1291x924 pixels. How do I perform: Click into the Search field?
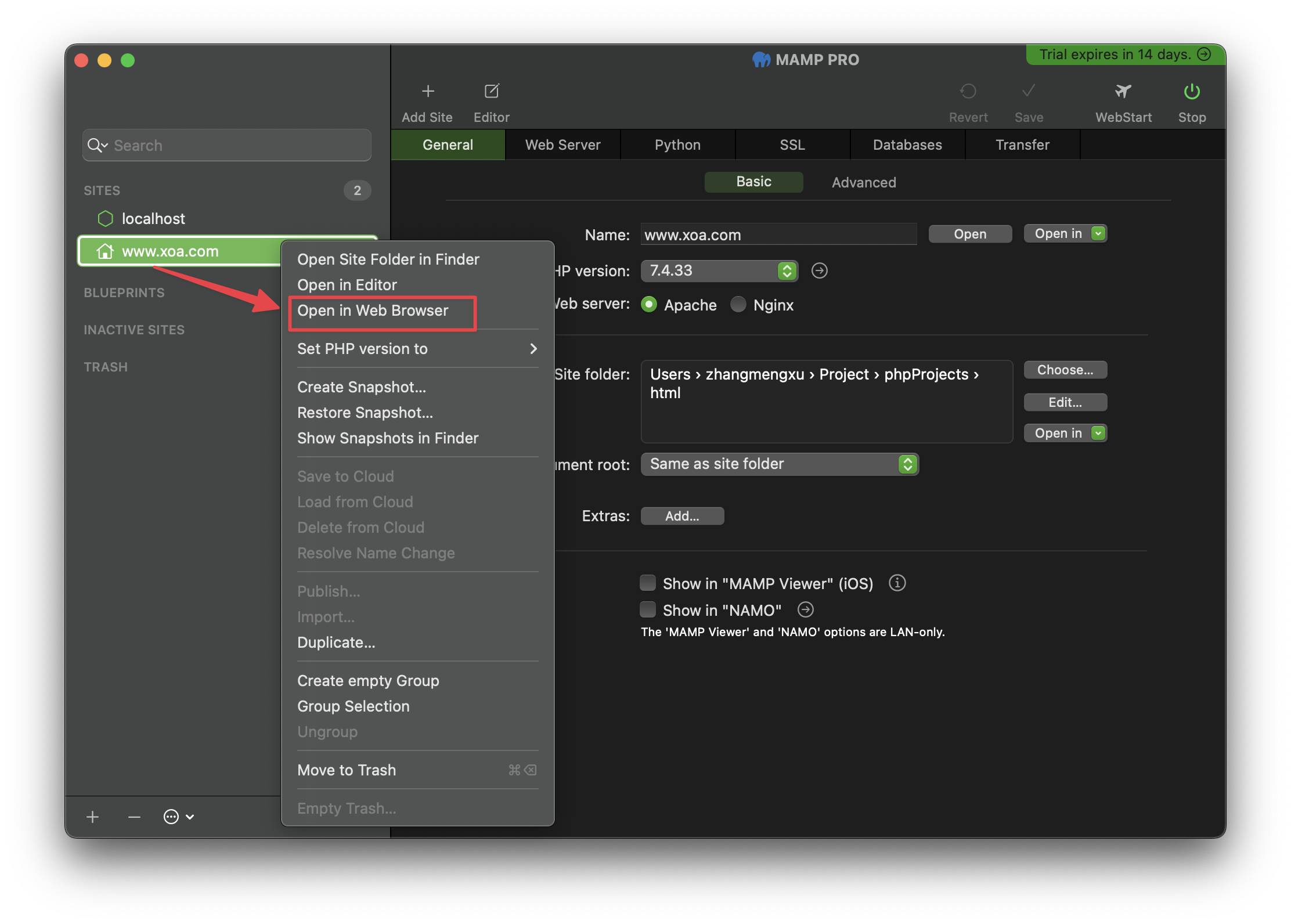(x=226, y=145)
